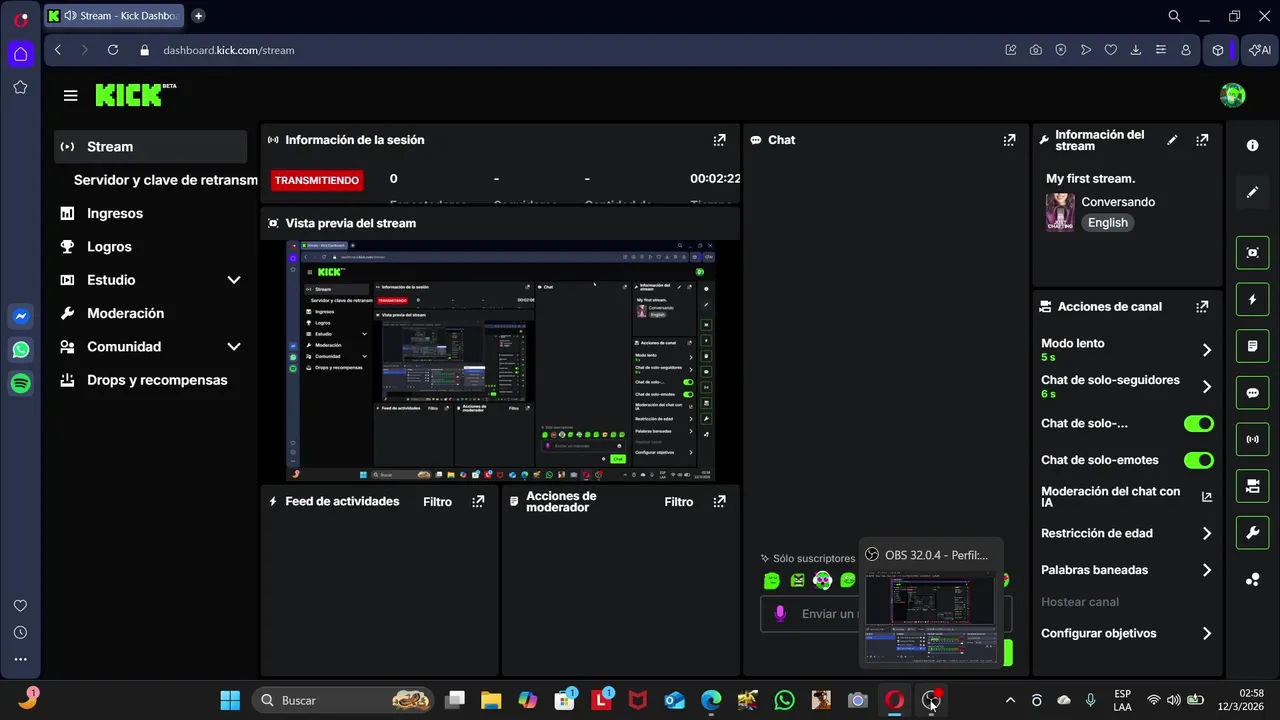
Task: Toggle the Chat de solo-... switch
Action: click(x=1198, y=423)
